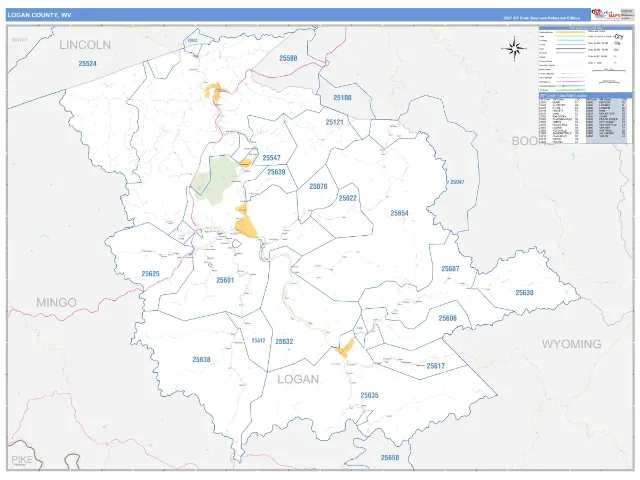Click ZIP code label 25508
The image size is (640, 480).
click(288, 58)
